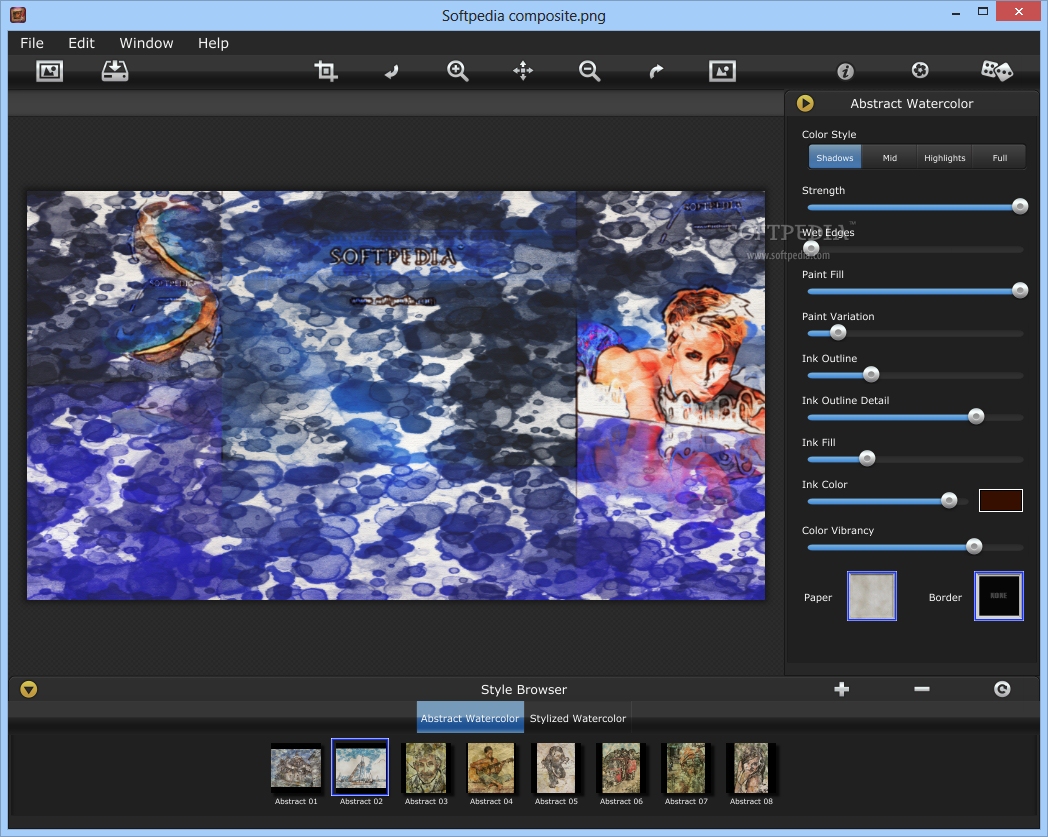Choose a Paper texture via its thumbnail

(872, 596)
